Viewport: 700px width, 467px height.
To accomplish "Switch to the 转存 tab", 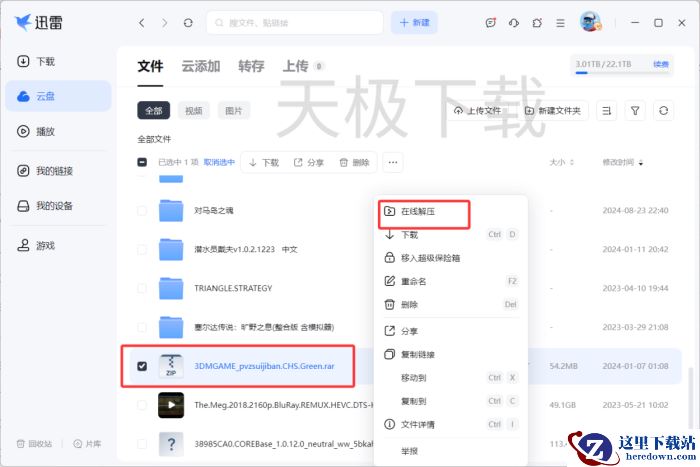I will pyautogui.click(x=251, y=66).
